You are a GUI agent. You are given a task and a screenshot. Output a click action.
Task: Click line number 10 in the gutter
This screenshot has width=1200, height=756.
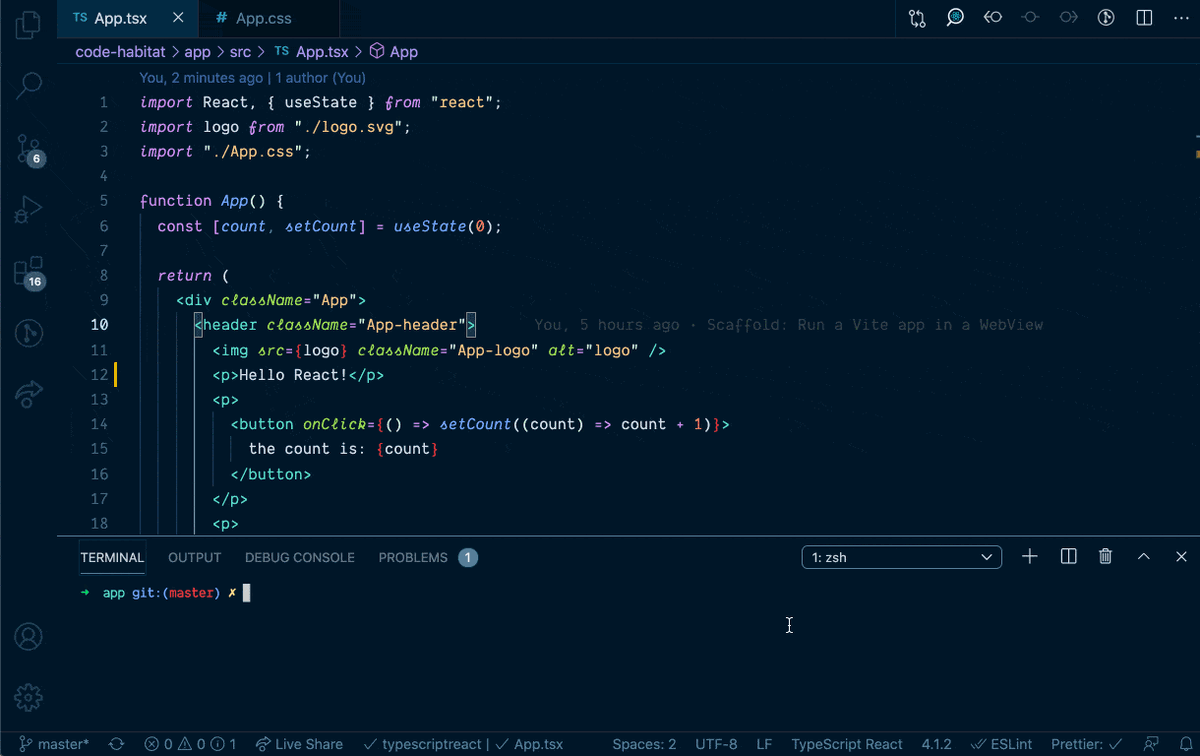pyautogui.click(x=99, y=325)
